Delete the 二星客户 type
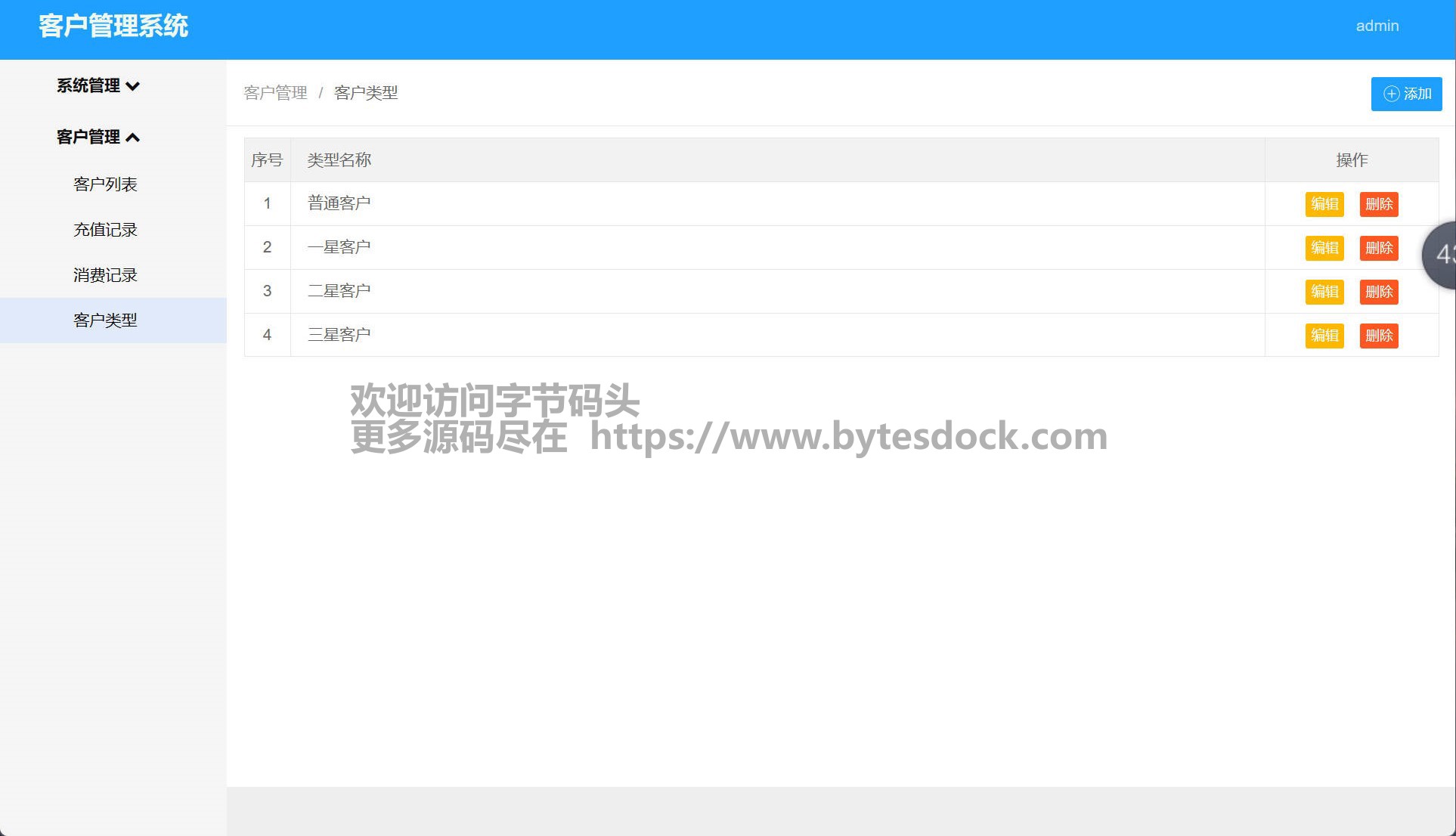1456x836 pixels. [x=1378, y=292]
